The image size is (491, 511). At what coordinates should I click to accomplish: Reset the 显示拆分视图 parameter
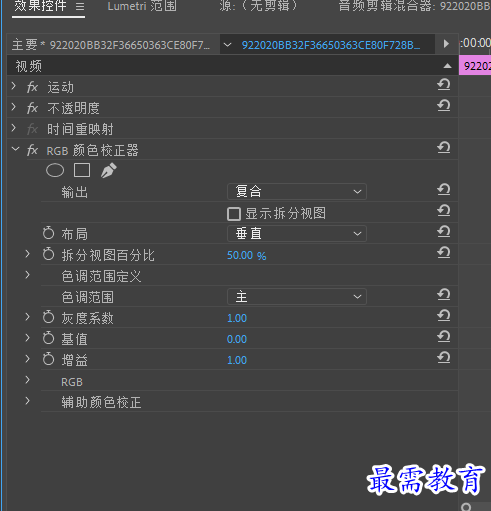pyautogui.click(x=444, y=211)
